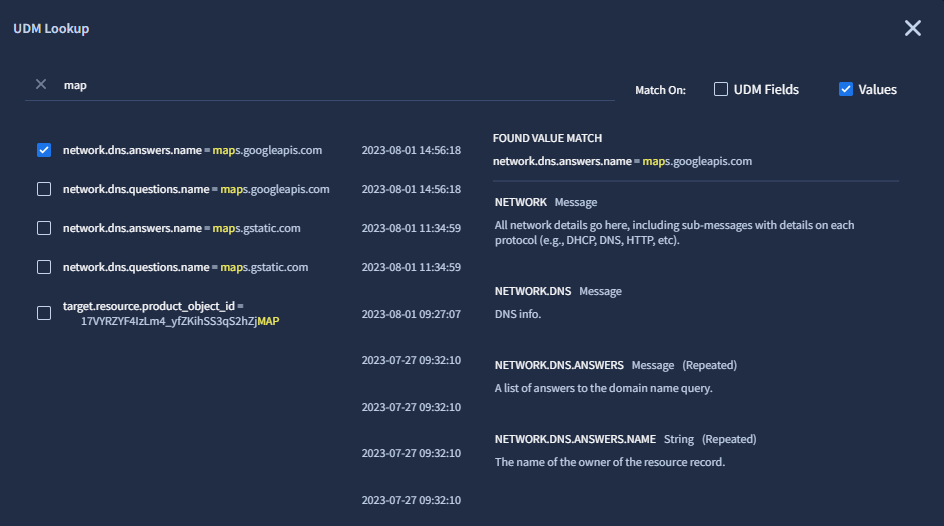Uncheck the network.dns.answers.name maps.googleapis.com result
This screenshot has height=526, width=944.
tap(44, 150)
